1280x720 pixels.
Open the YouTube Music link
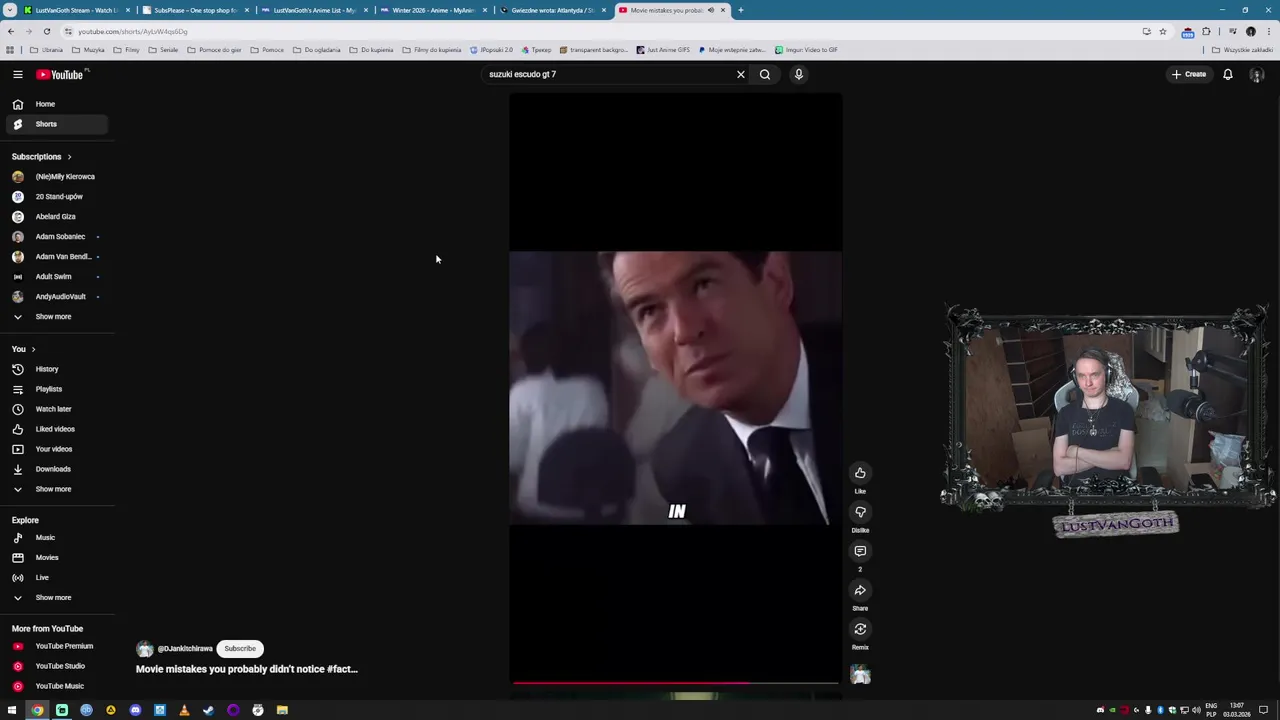(x=58, y=686)
